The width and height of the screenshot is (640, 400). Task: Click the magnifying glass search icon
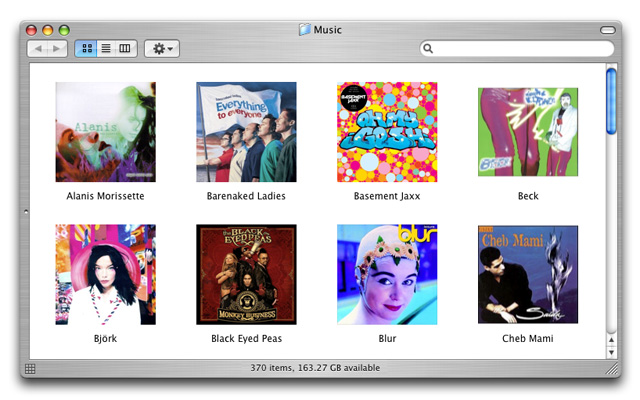tap(428, 49)
